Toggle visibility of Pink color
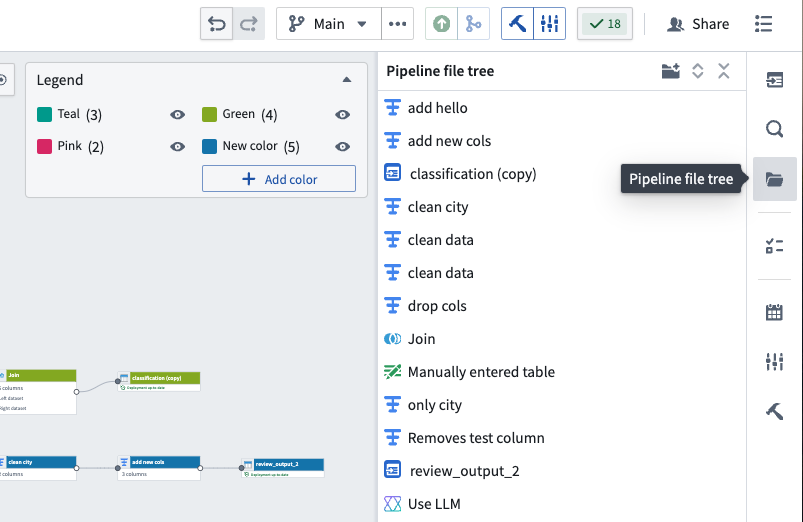The height and width of the screenshot is (522, 803). pos(178,147)
